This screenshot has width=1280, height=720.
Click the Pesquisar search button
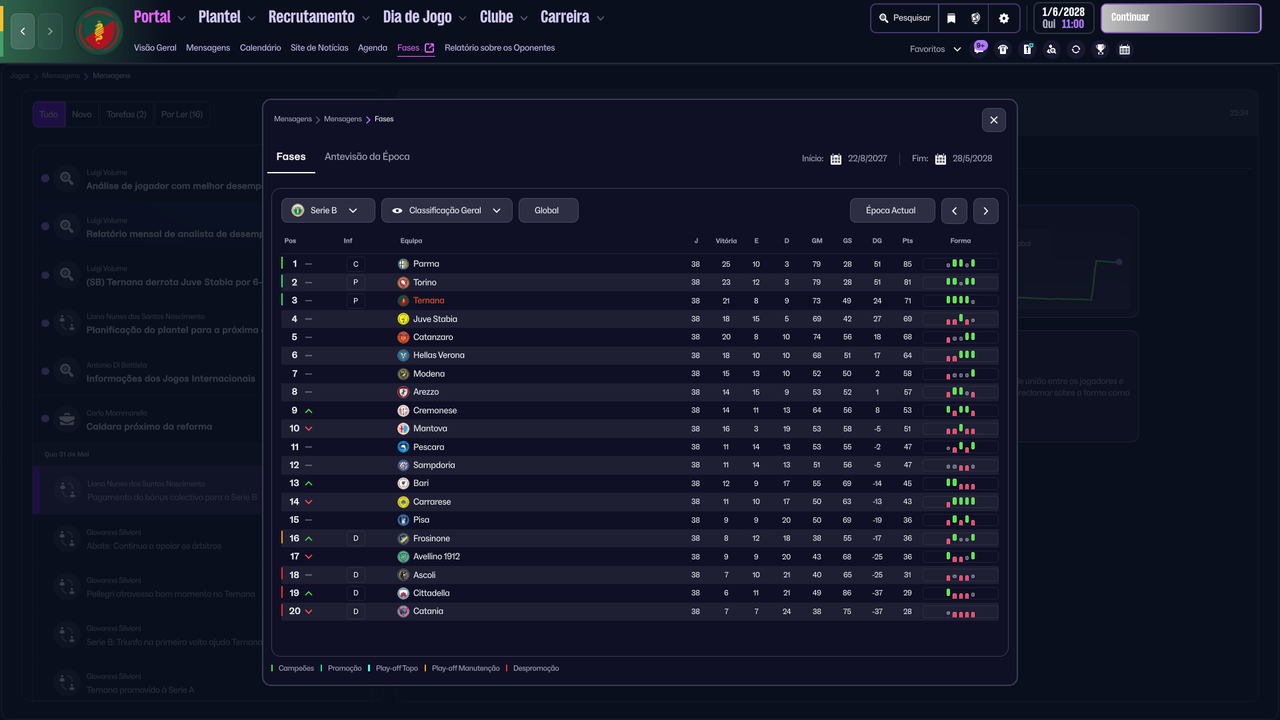click(x=904, y=18)
